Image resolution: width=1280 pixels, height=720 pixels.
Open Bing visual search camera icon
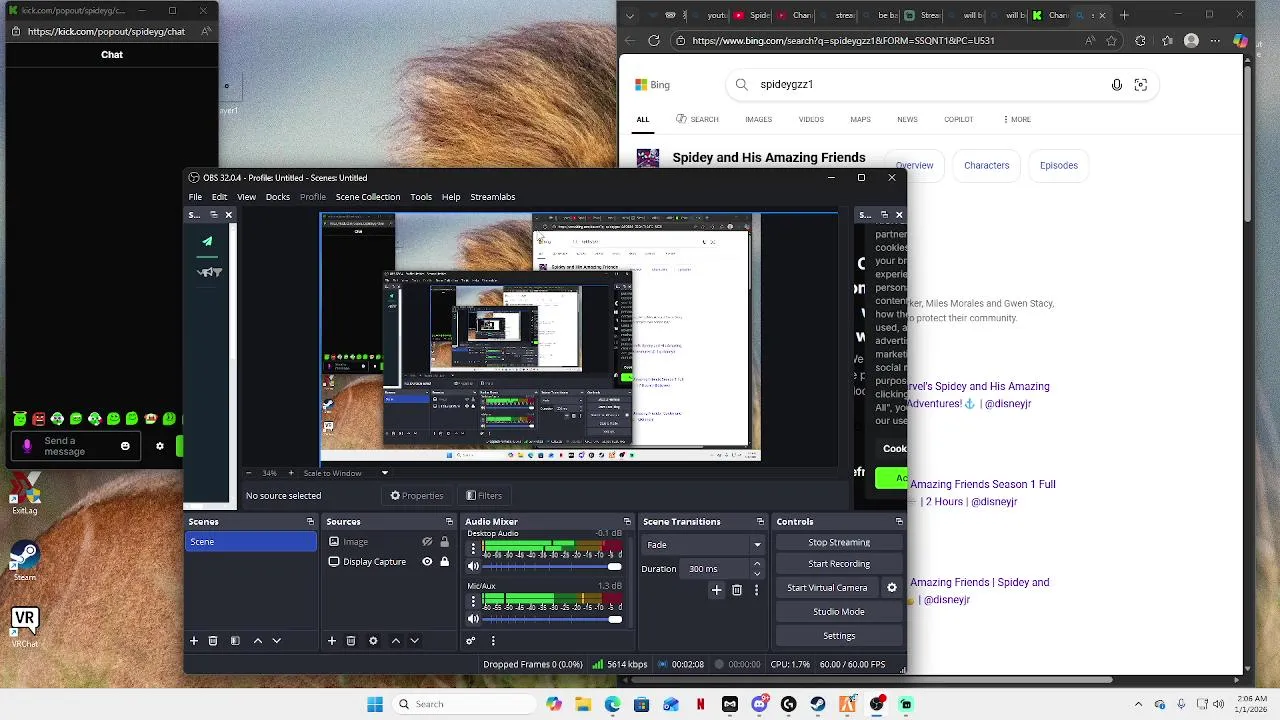tap(1141, 85)
